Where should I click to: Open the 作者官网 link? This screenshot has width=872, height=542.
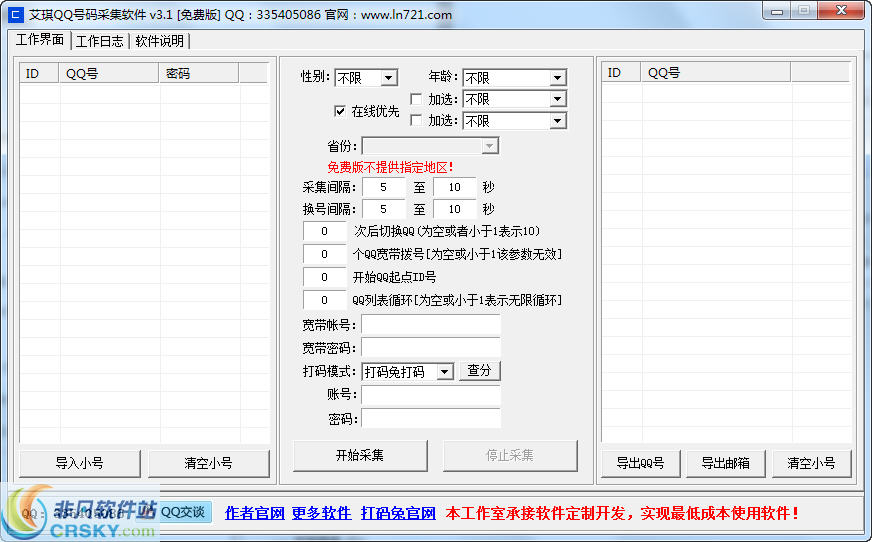[255, 513]
